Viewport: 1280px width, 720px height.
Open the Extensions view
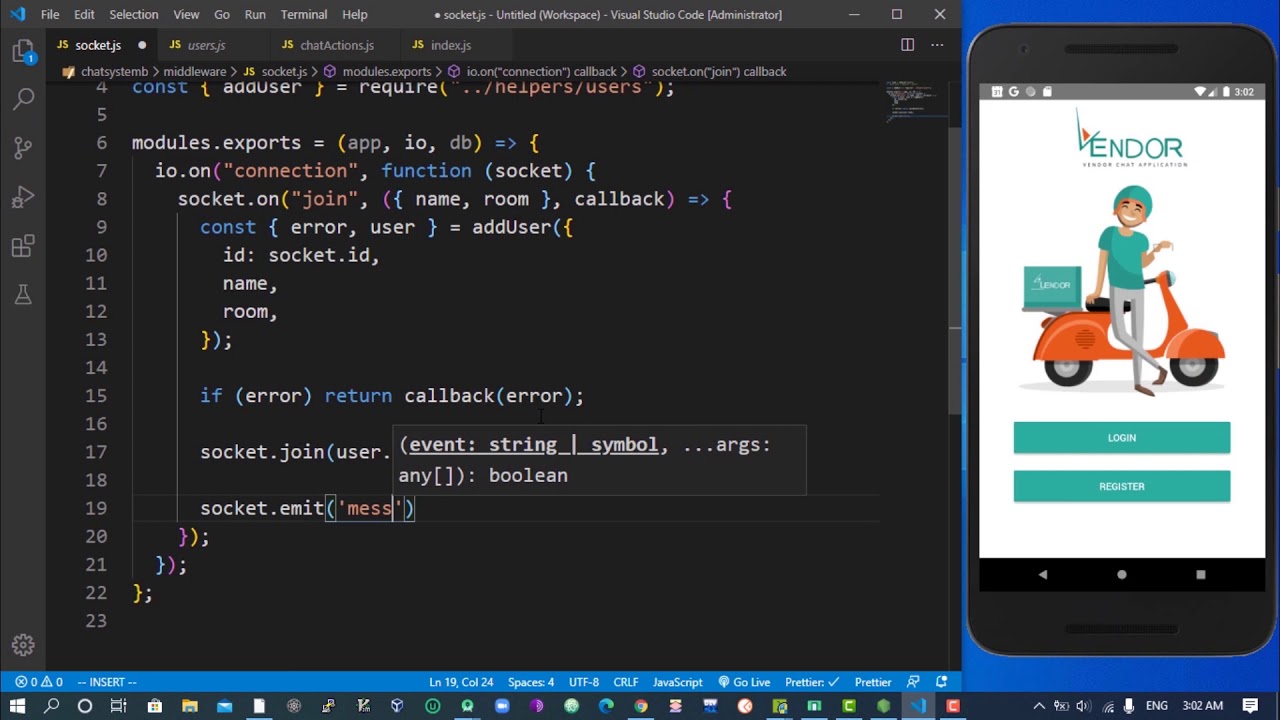23,246
